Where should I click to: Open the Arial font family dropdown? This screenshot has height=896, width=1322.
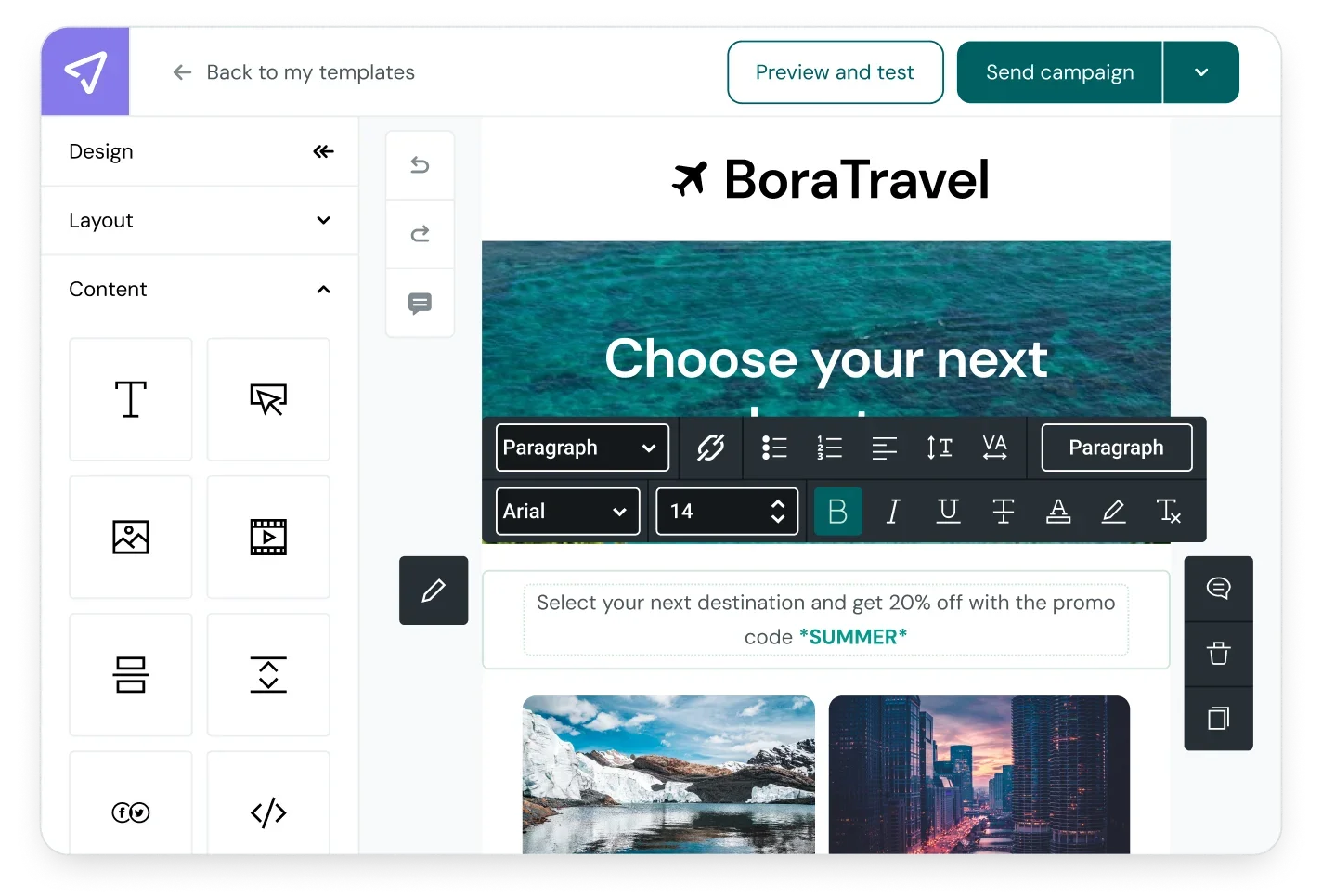coord(566,511)
